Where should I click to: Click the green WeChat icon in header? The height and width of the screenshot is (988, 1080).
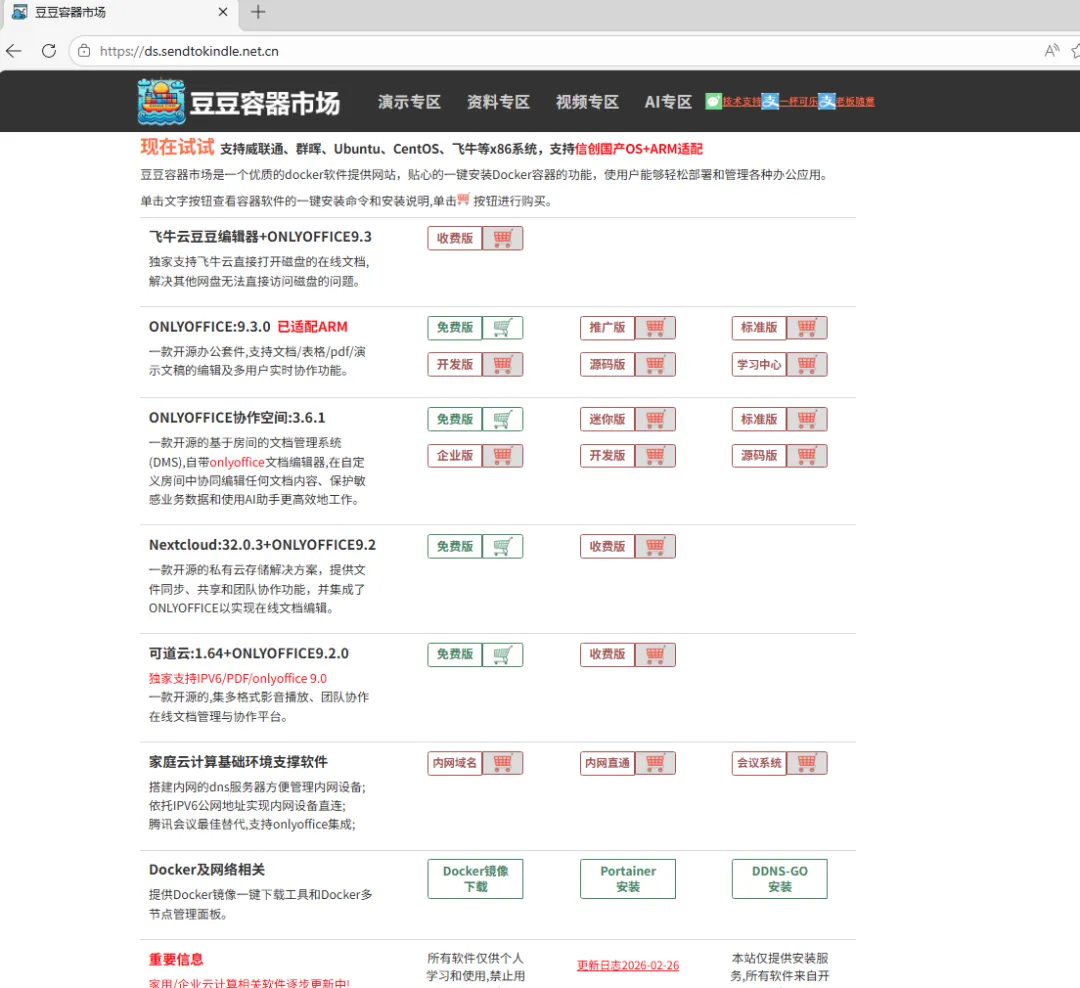714,101
